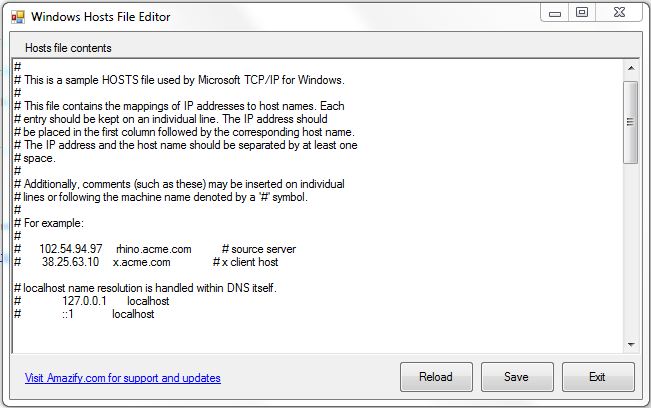Click the window title bar text

[100, 17]
